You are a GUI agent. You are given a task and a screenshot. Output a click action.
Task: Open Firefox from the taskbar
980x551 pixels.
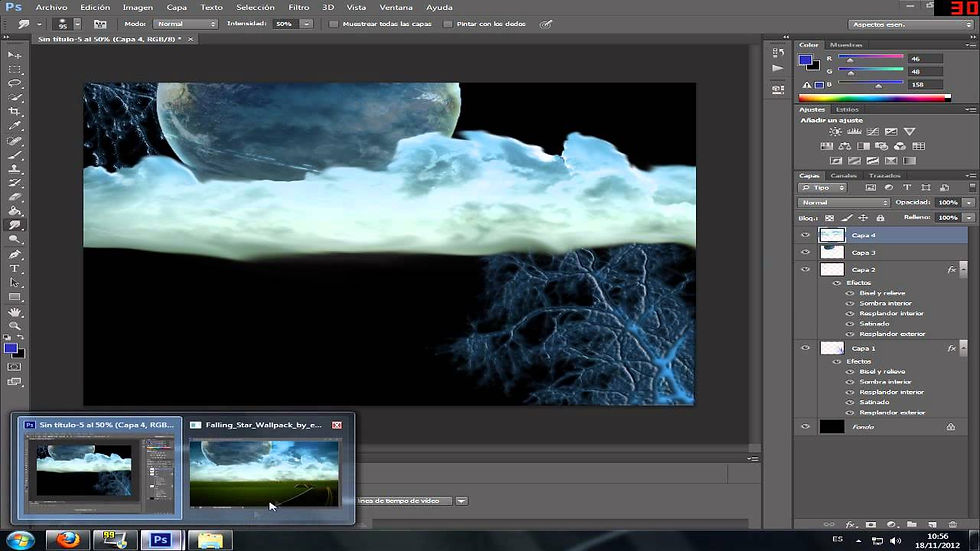[x=67, y=540]
